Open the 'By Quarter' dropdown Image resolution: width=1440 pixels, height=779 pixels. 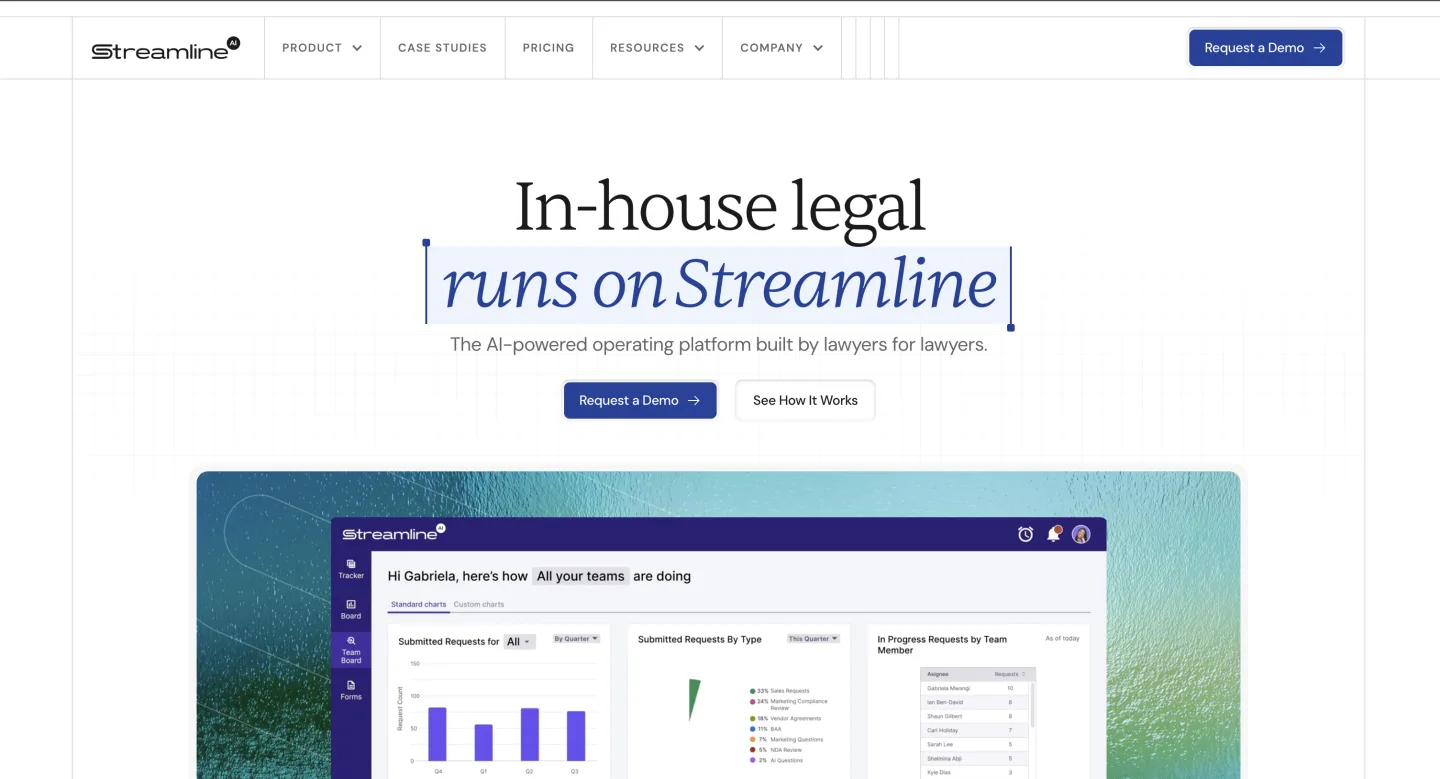[576, 638]
